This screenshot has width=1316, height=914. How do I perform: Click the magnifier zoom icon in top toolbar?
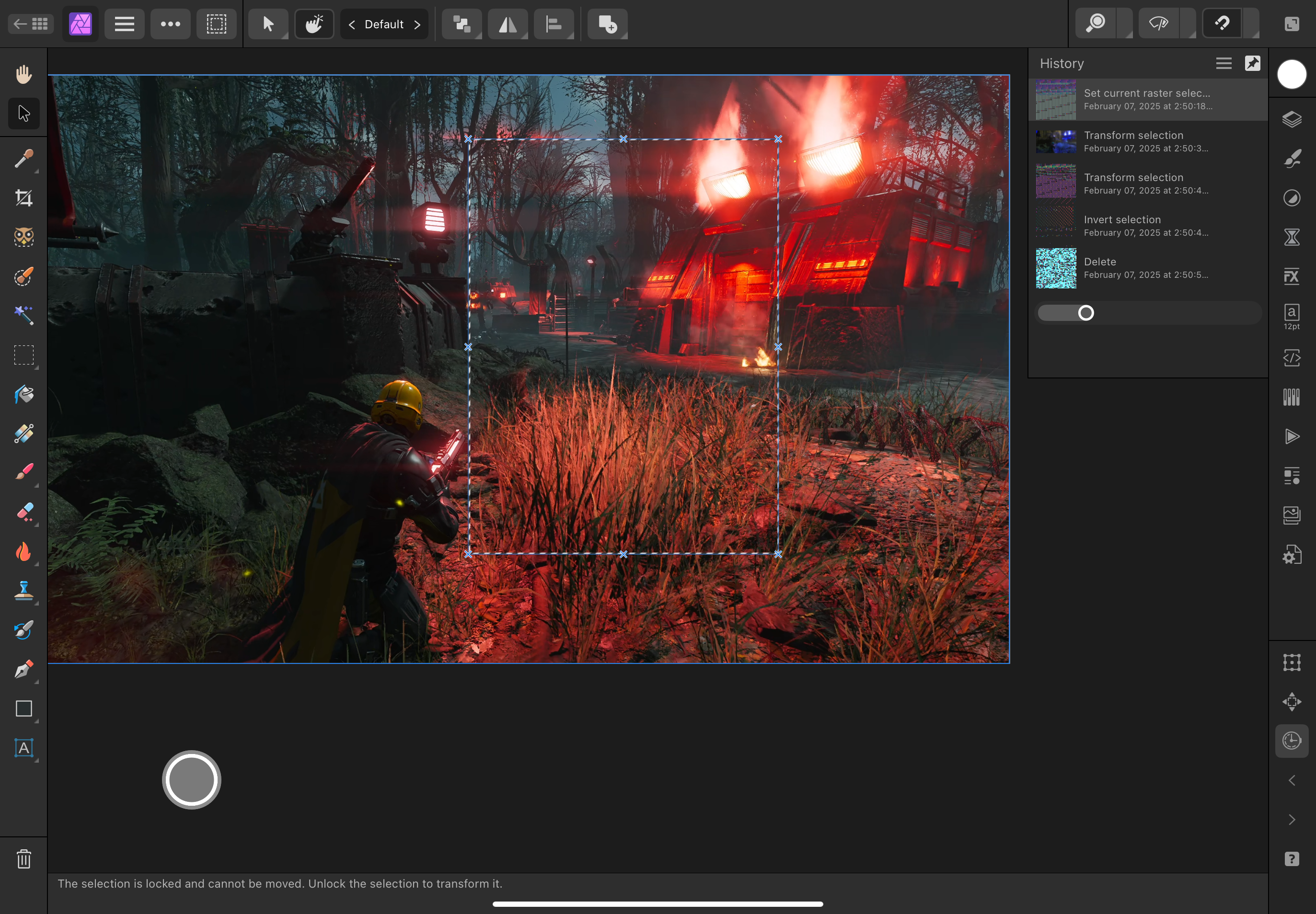1096,23
